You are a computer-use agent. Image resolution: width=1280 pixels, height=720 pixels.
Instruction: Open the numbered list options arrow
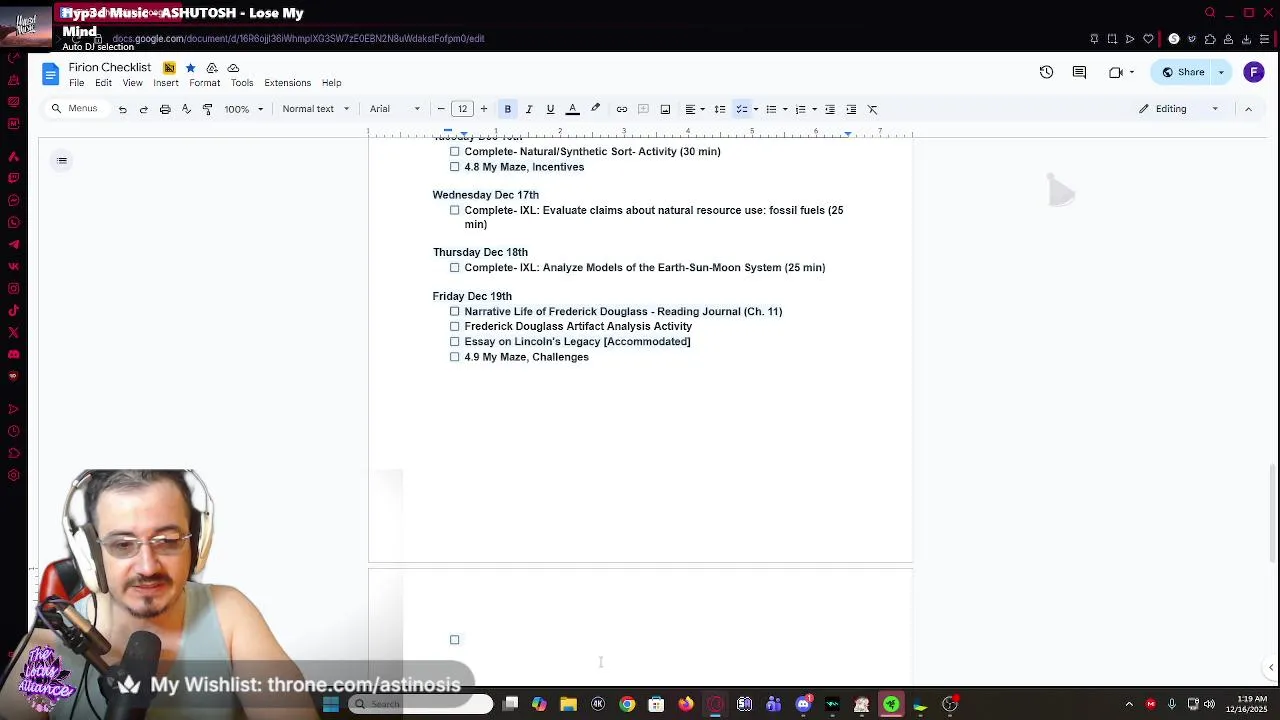coord(814,109)
